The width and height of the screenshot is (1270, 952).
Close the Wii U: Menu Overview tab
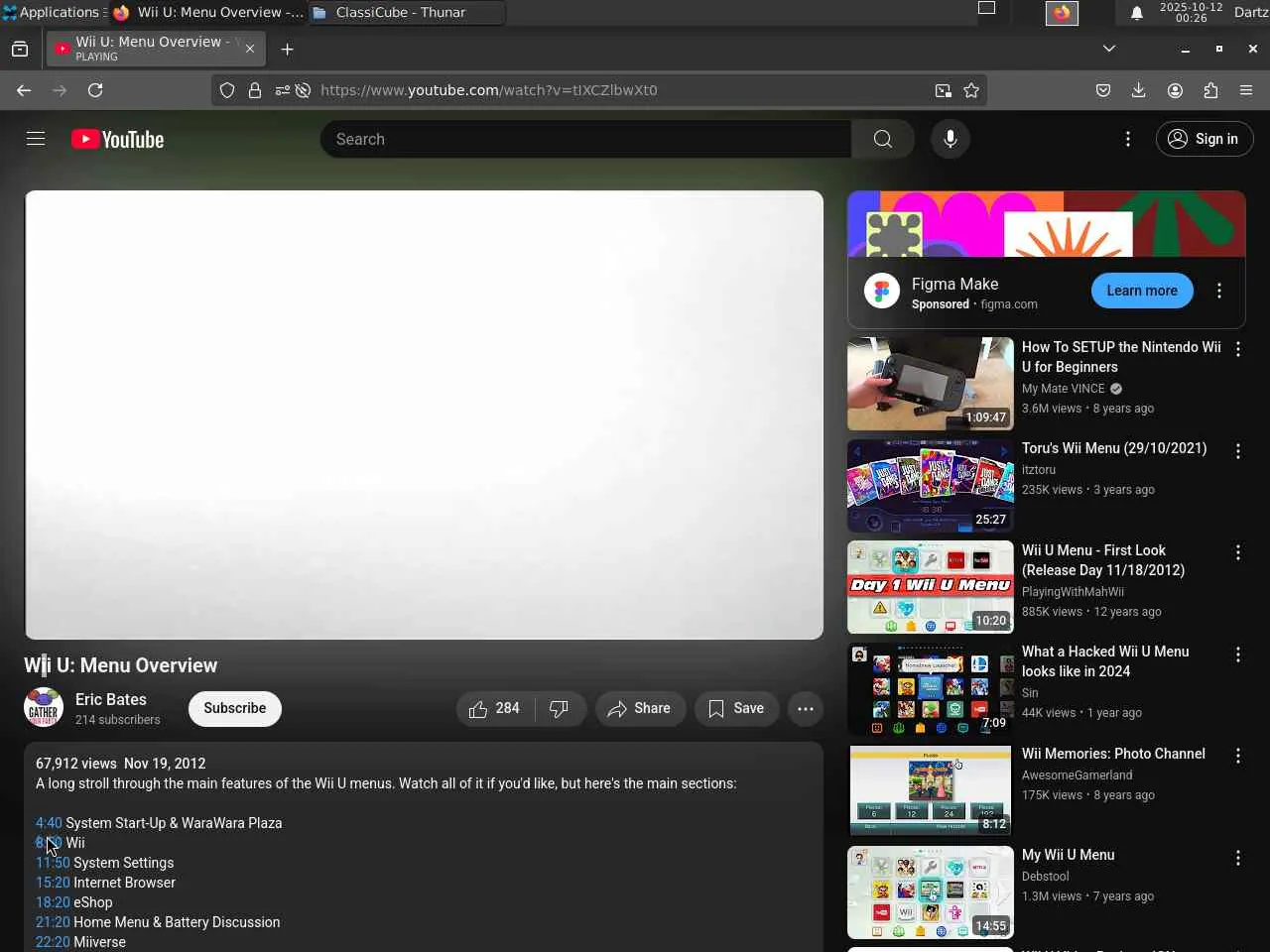pyautogui.click(x=250, y=49)
